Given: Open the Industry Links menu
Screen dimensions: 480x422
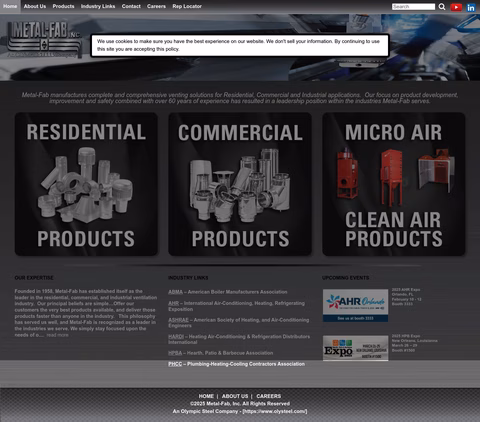Looking at the screenshot, I should tap(98, 6).
